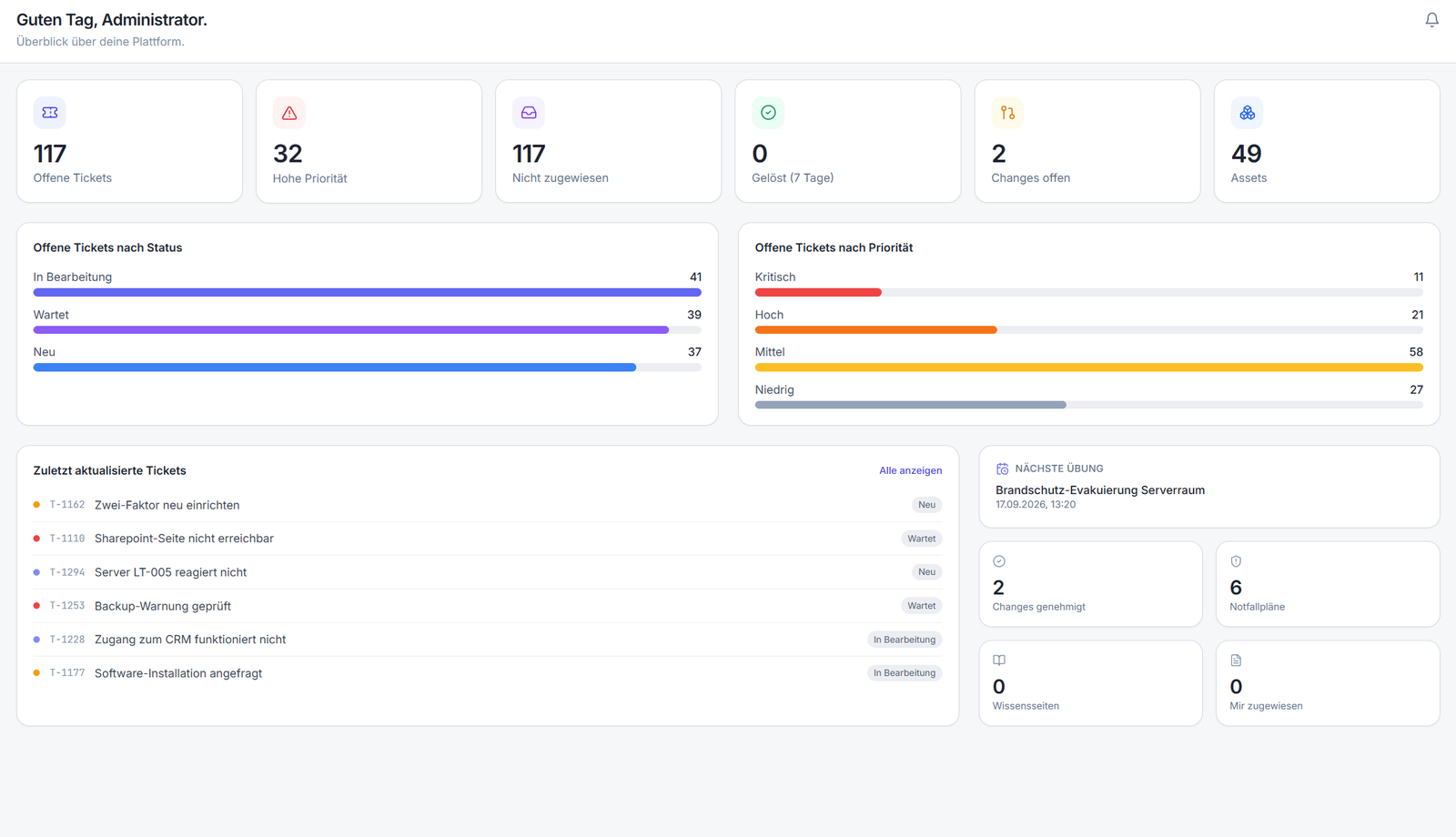The height and width of the screenshot is (837, 1456).
Task: Click the check-circle icon in Changes genehmigt card
Action: pyautogui.click(x=999, y=561)
